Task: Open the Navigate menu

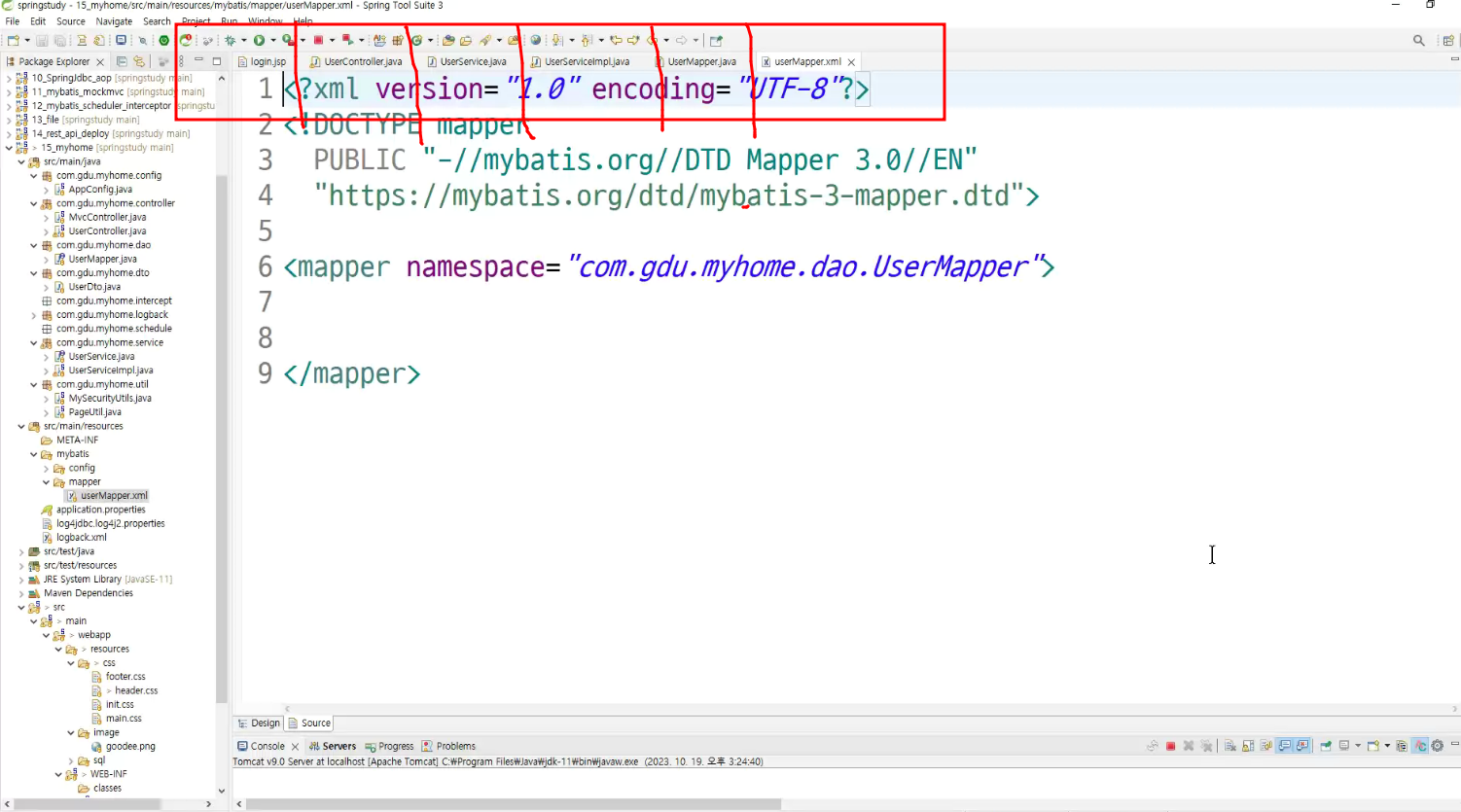Action: tap(114, 21)
